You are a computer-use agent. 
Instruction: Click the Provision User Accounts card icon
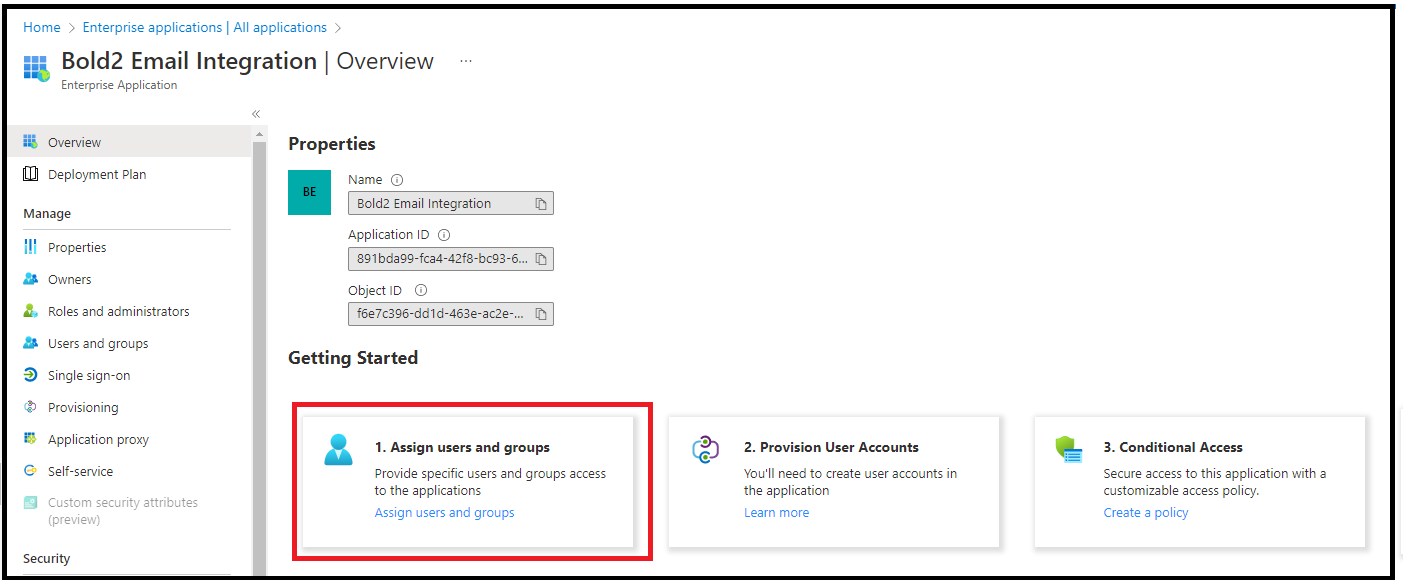[705, 451]
